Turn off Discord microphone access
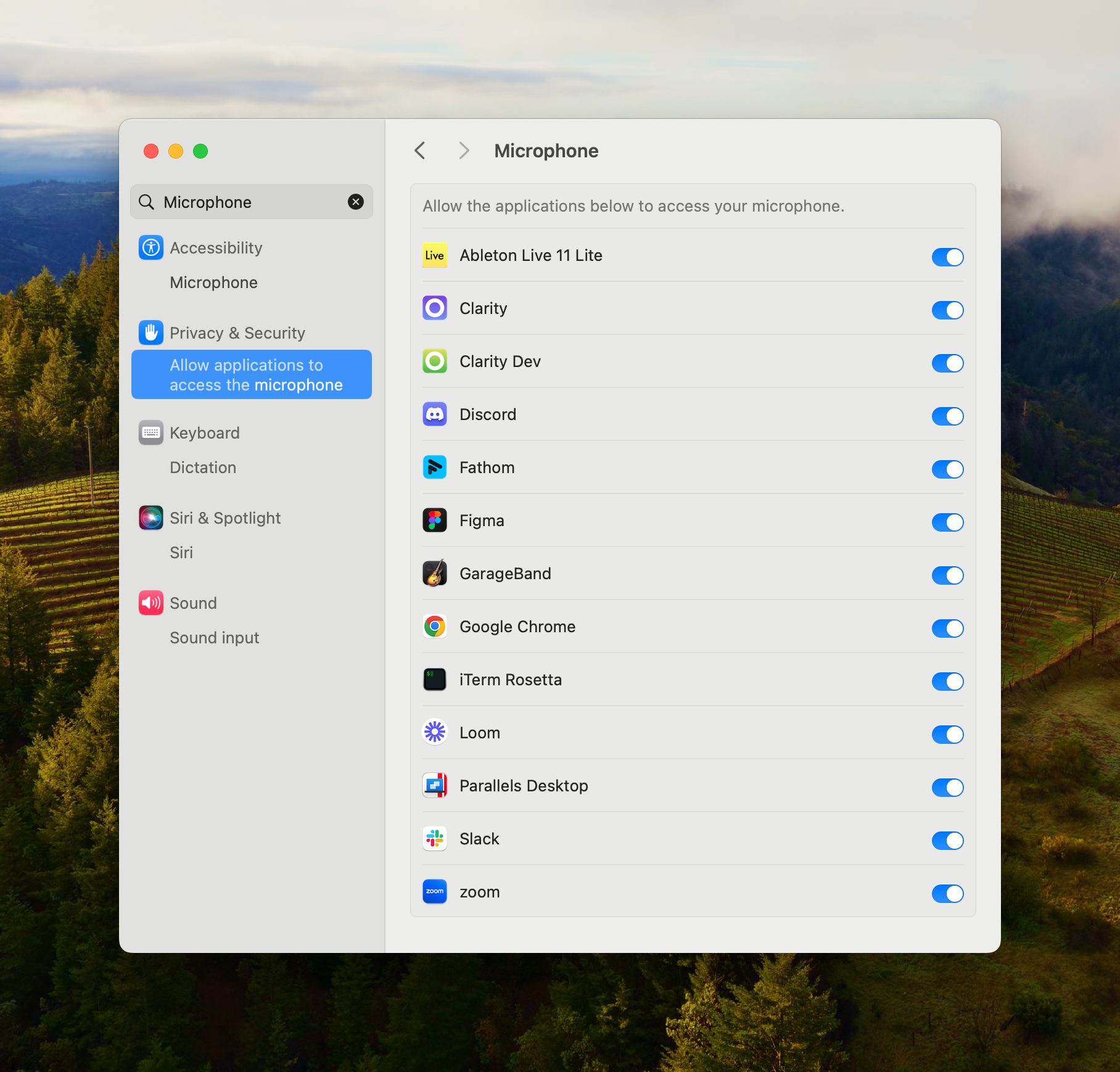This screenshot has width=1120, height=1072. coord(948,416)
